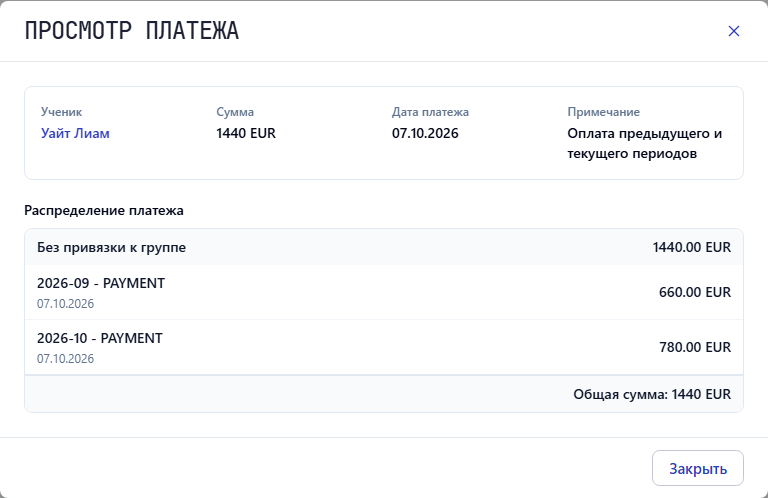Click the Примечание label

603,112
